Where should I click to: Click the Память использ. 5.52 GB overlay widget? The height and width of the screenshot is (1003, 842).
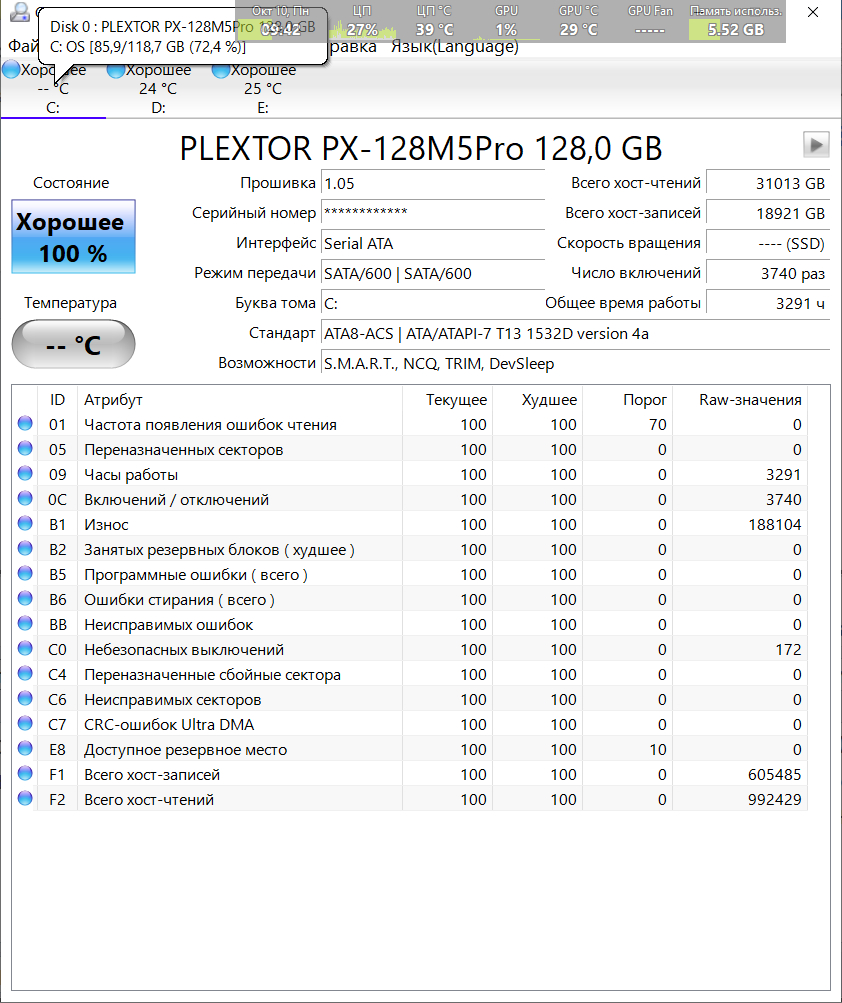[736, 22]
